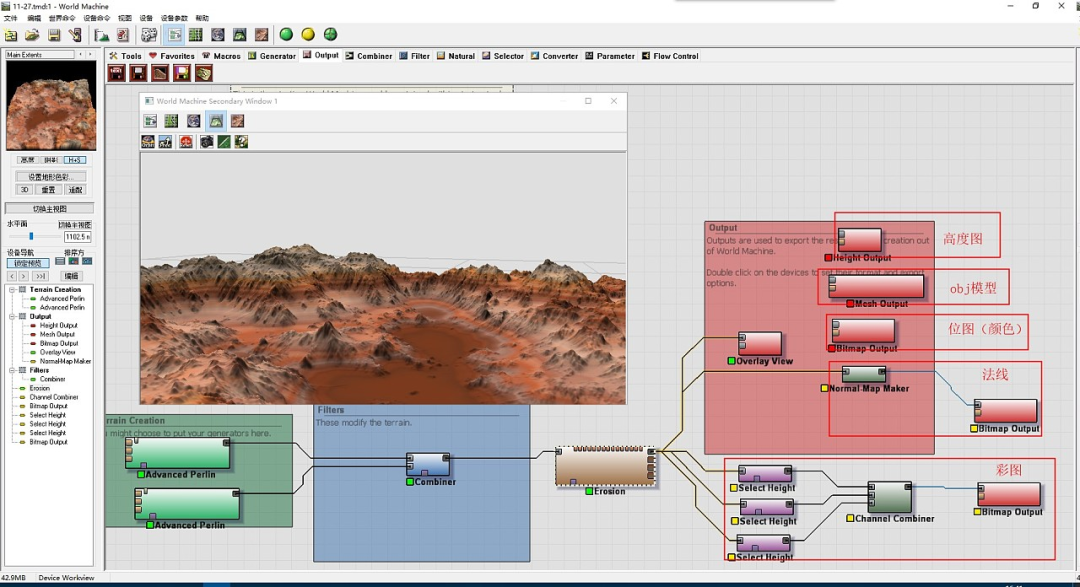Image resolution: width=1080 pixels, height=587 pixels.
Task: Click the terrain-with-flag icon in main toolbar
Action: (101, 34)
